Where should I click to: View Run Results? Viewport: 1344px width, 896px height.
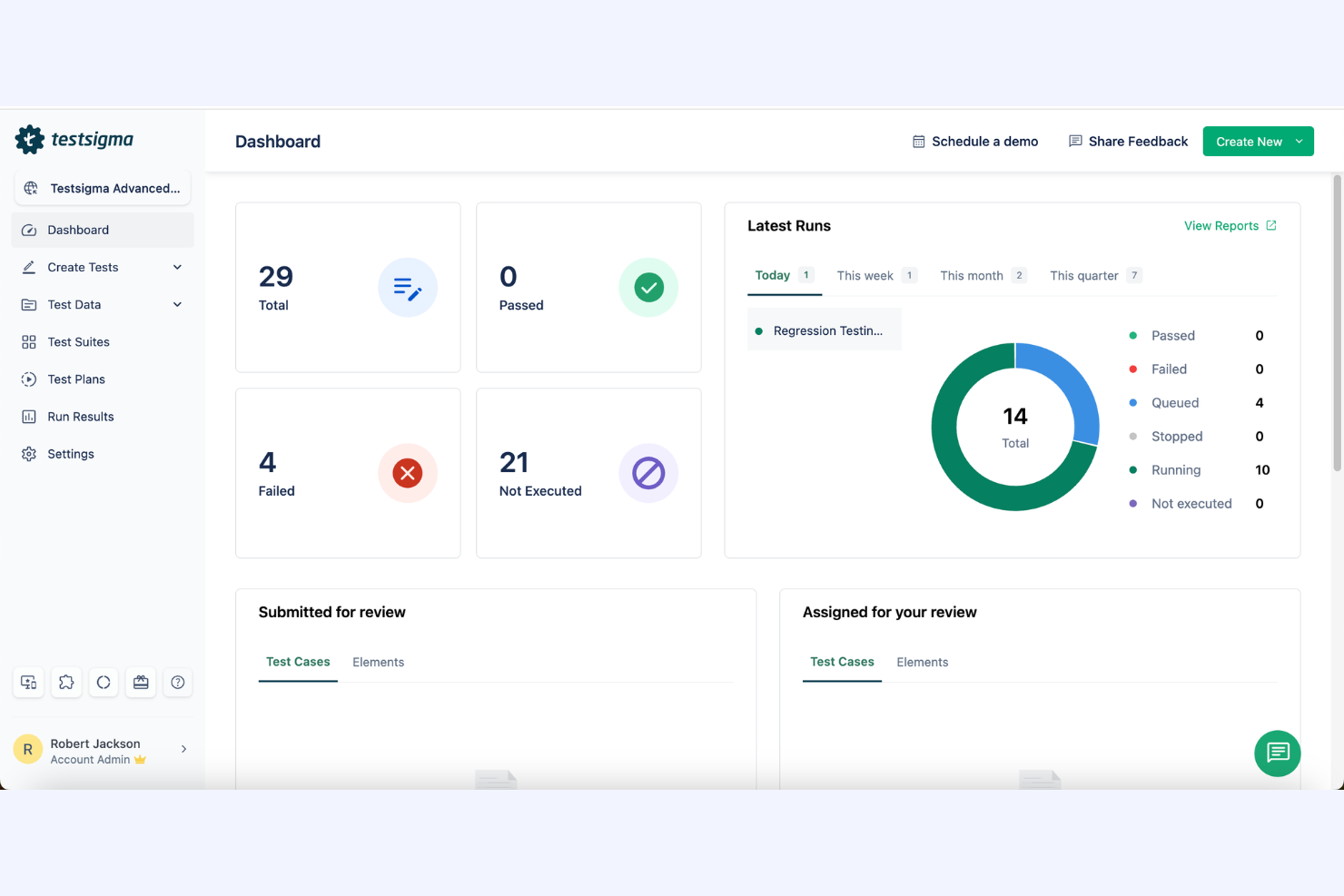point(81,416)
